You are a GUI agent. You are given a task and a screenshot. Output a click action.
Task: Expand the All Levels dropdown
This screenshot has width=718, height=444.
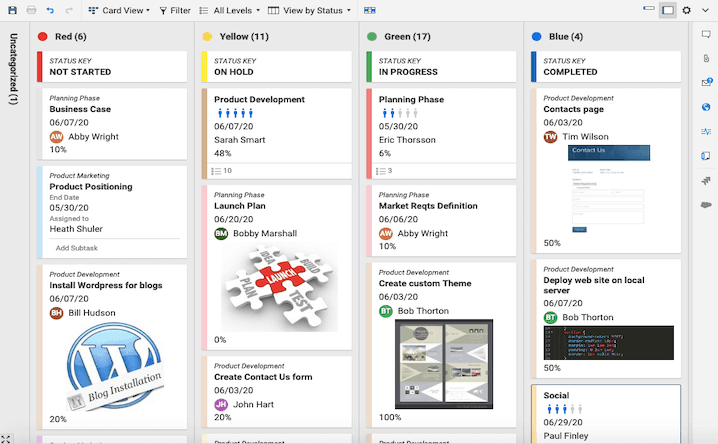click(229, 10)
